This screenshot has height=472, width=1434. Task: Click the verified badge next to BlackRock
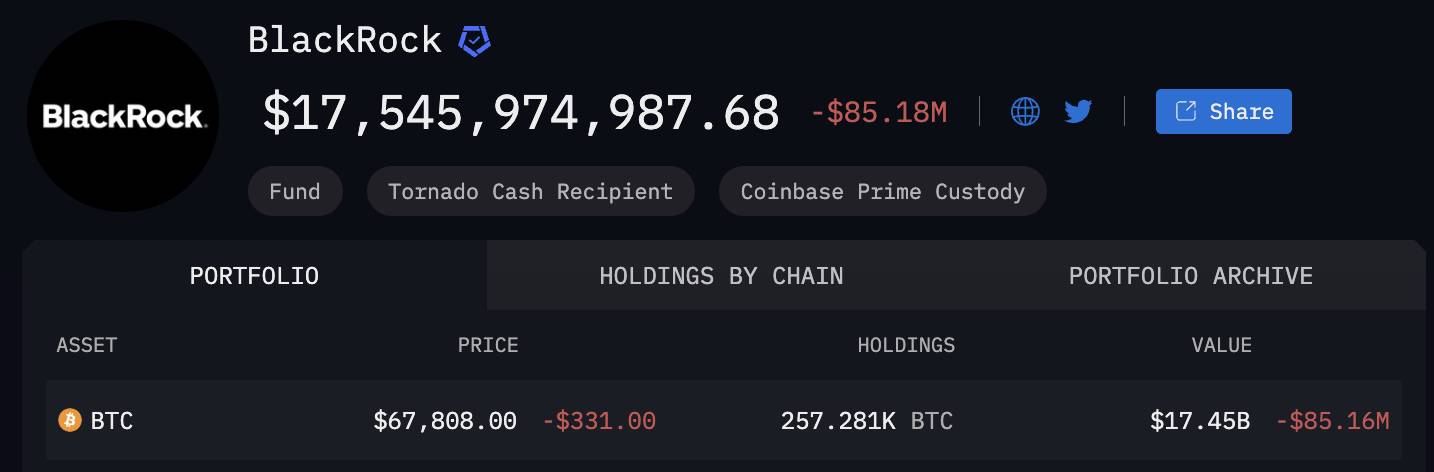474,41
